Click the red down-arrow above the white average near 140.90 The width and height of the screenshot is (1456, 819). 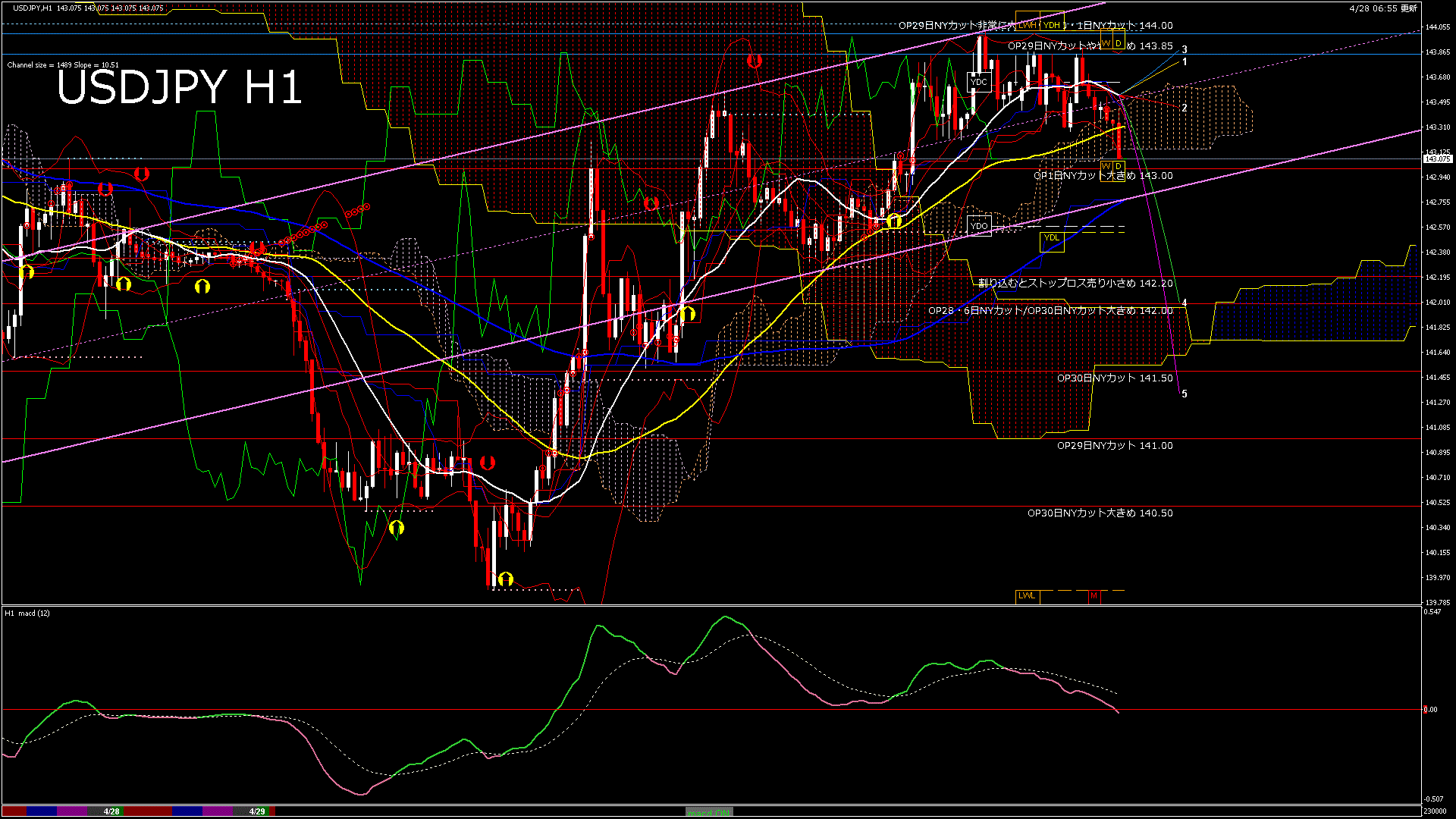click(x=488, y=463)
